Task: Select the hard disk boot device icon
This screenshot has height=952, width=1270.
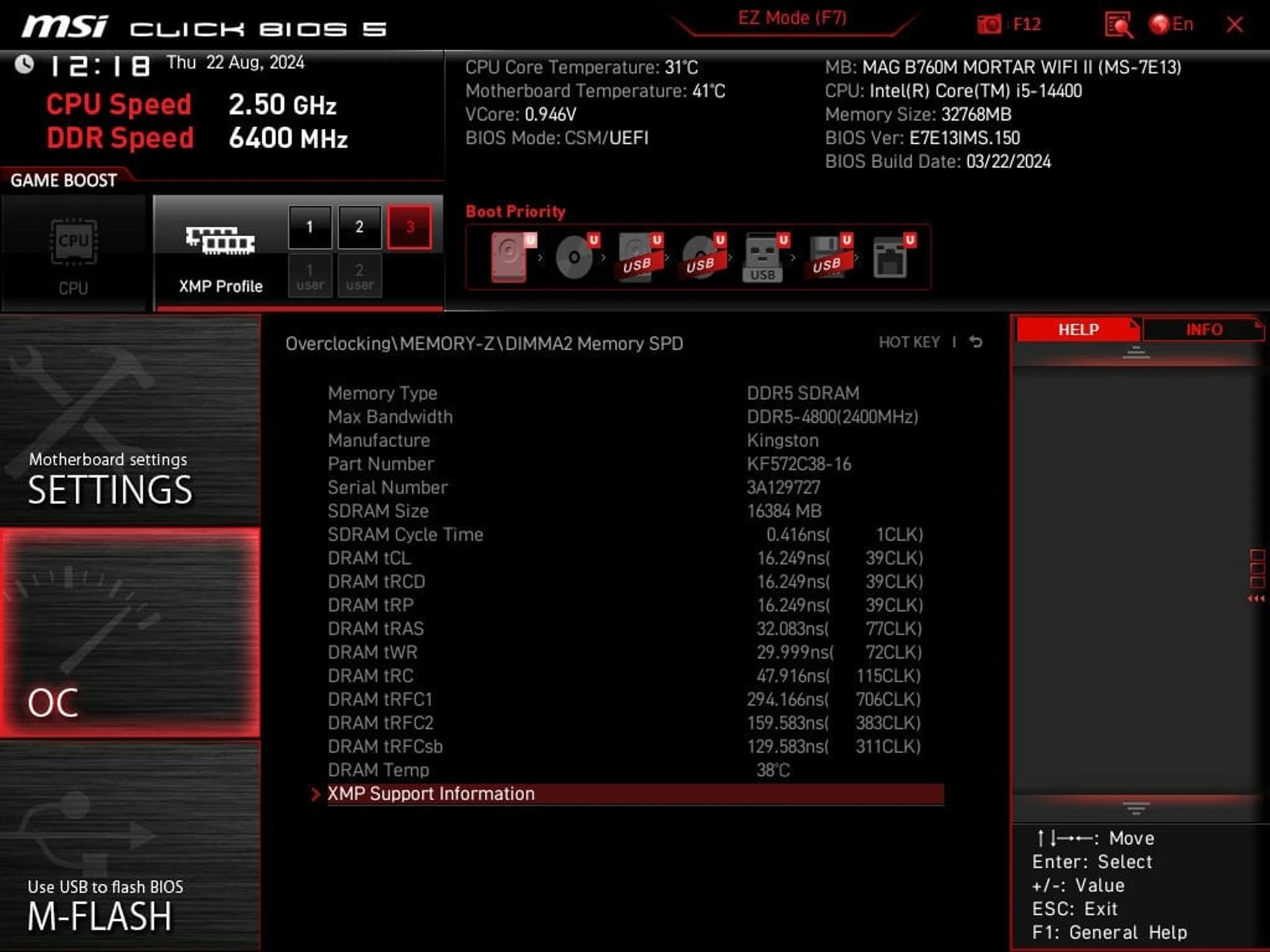Action: coord(513,257)
